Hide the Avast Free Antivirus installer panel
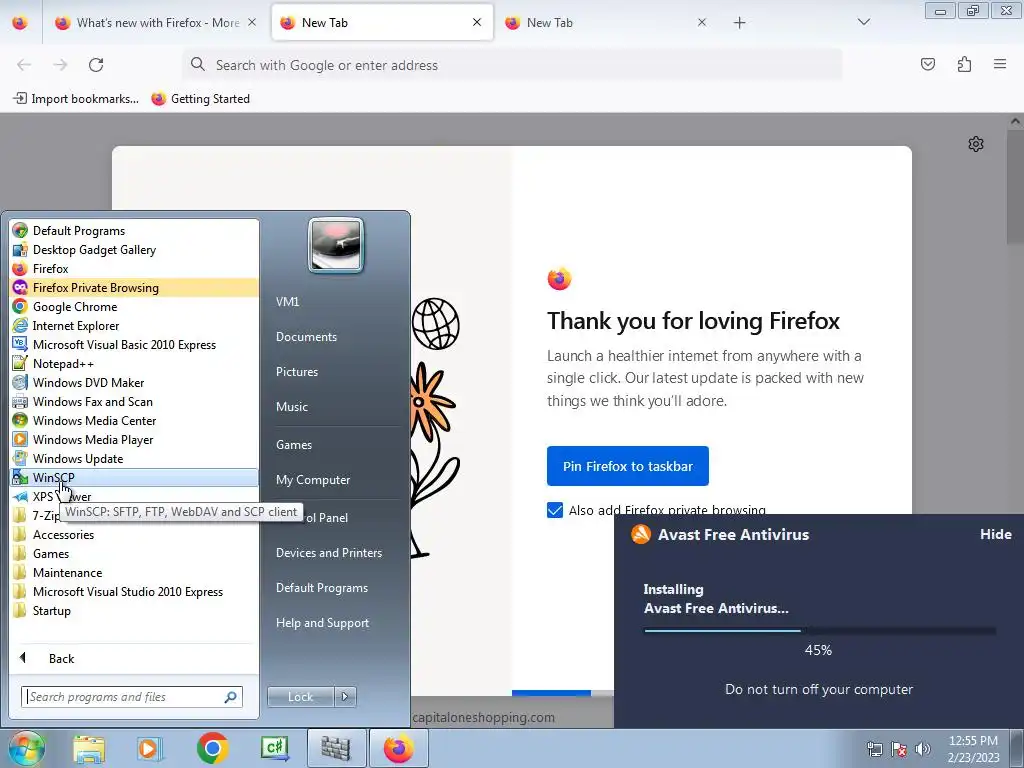 pyautogui.click(x=995, y=534)
